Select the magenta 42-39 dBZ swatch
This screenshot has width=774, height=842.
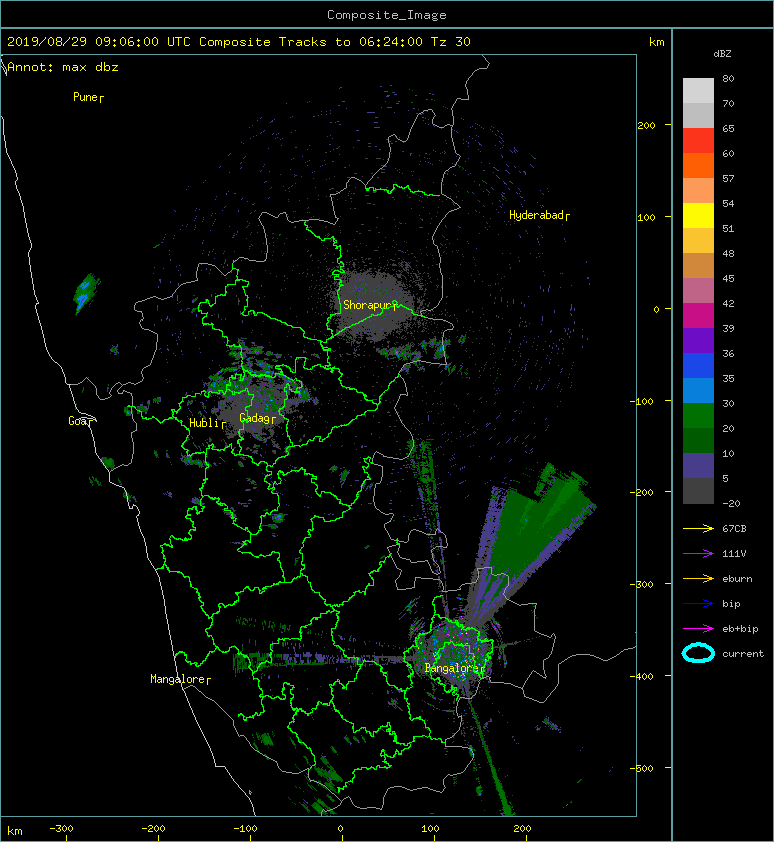pyautogui.click(x=698, y=316)
